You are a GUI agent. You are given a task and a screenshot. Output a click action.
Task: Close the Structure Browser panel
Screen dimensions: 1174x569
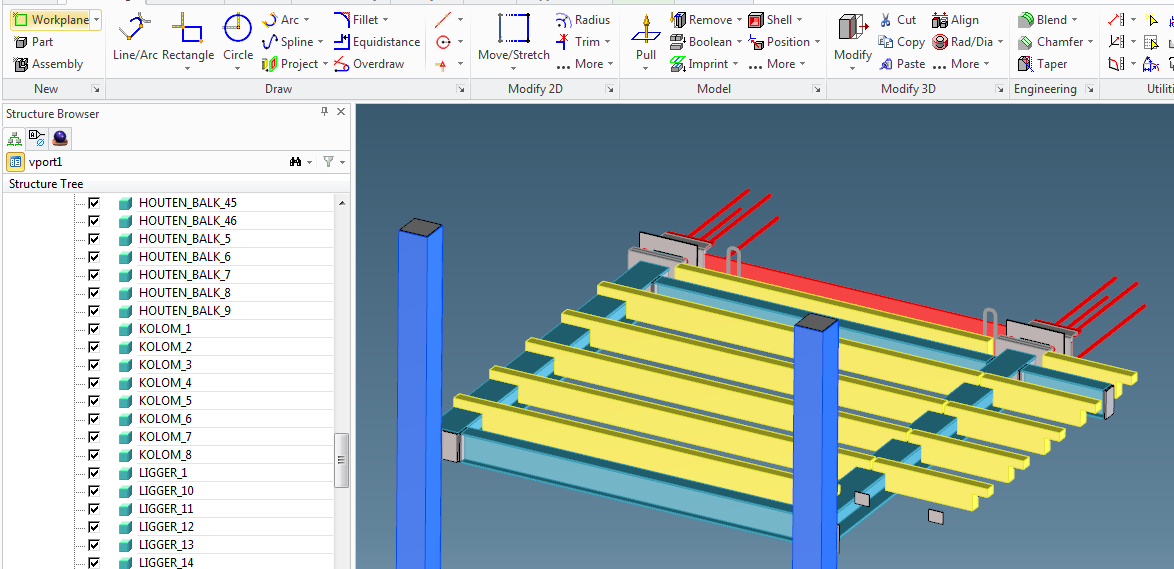point(341,112)
